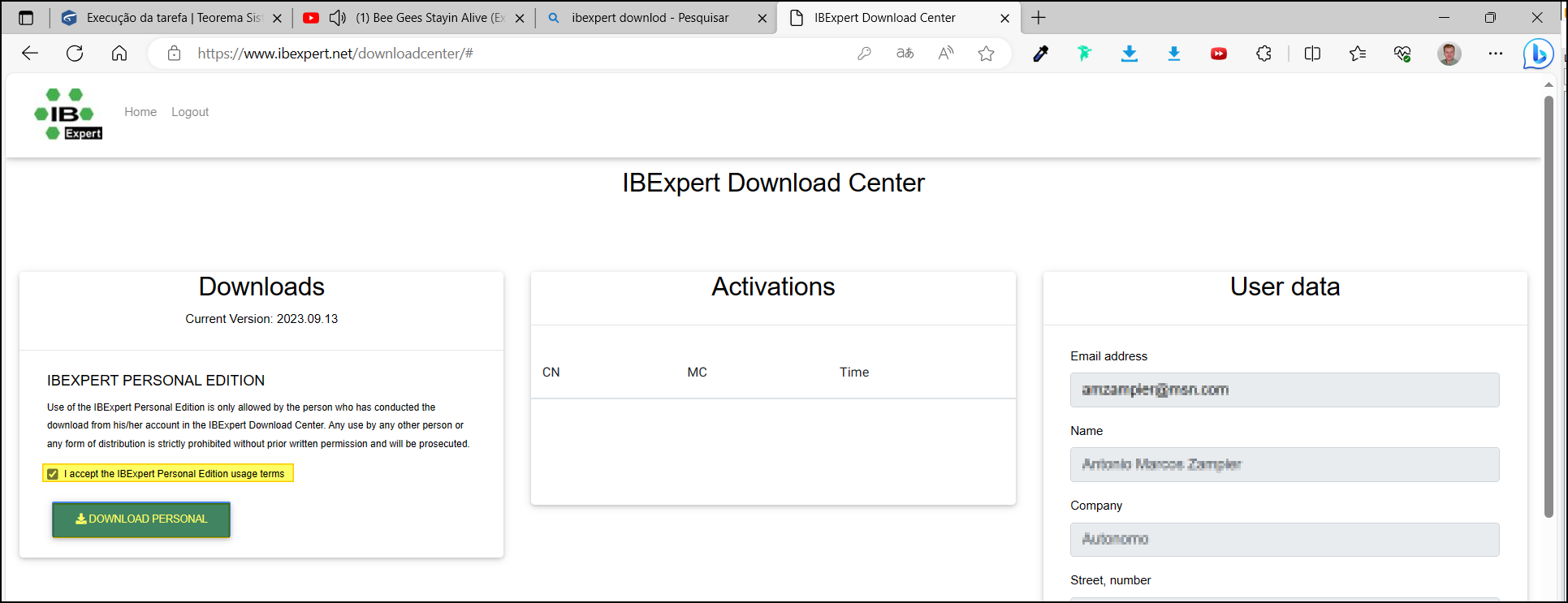The image size is (1568, 603).
Task: Click the second blue download arrow icon
Action: point(1173,54)
